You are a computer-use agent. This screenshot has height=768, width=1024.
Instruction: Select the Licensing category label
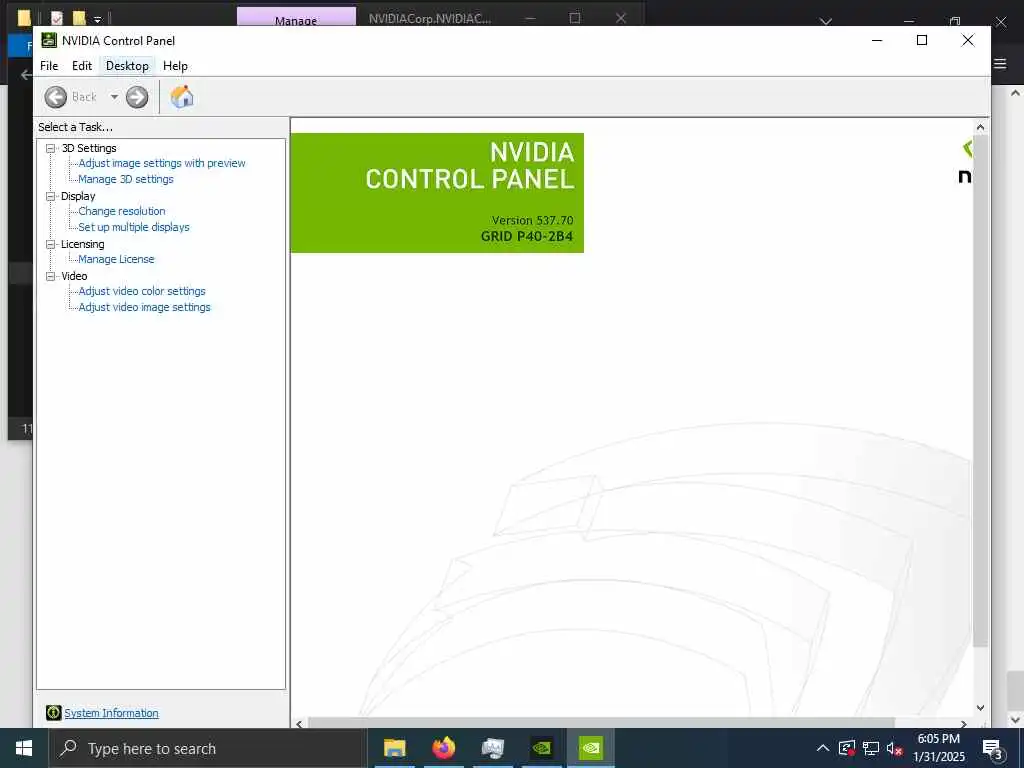(x=82, y=244)
